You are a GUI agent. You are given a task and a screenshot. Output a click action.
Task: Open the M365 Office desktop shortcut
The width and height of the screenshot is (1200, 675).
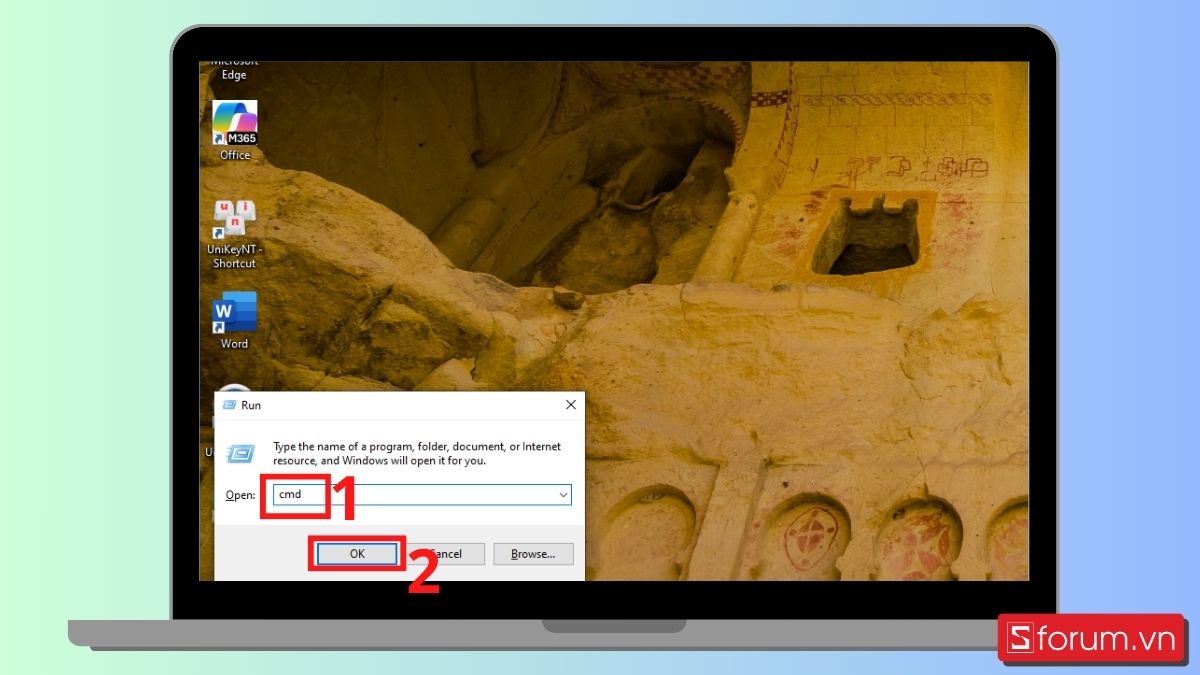tap(235, 130)
